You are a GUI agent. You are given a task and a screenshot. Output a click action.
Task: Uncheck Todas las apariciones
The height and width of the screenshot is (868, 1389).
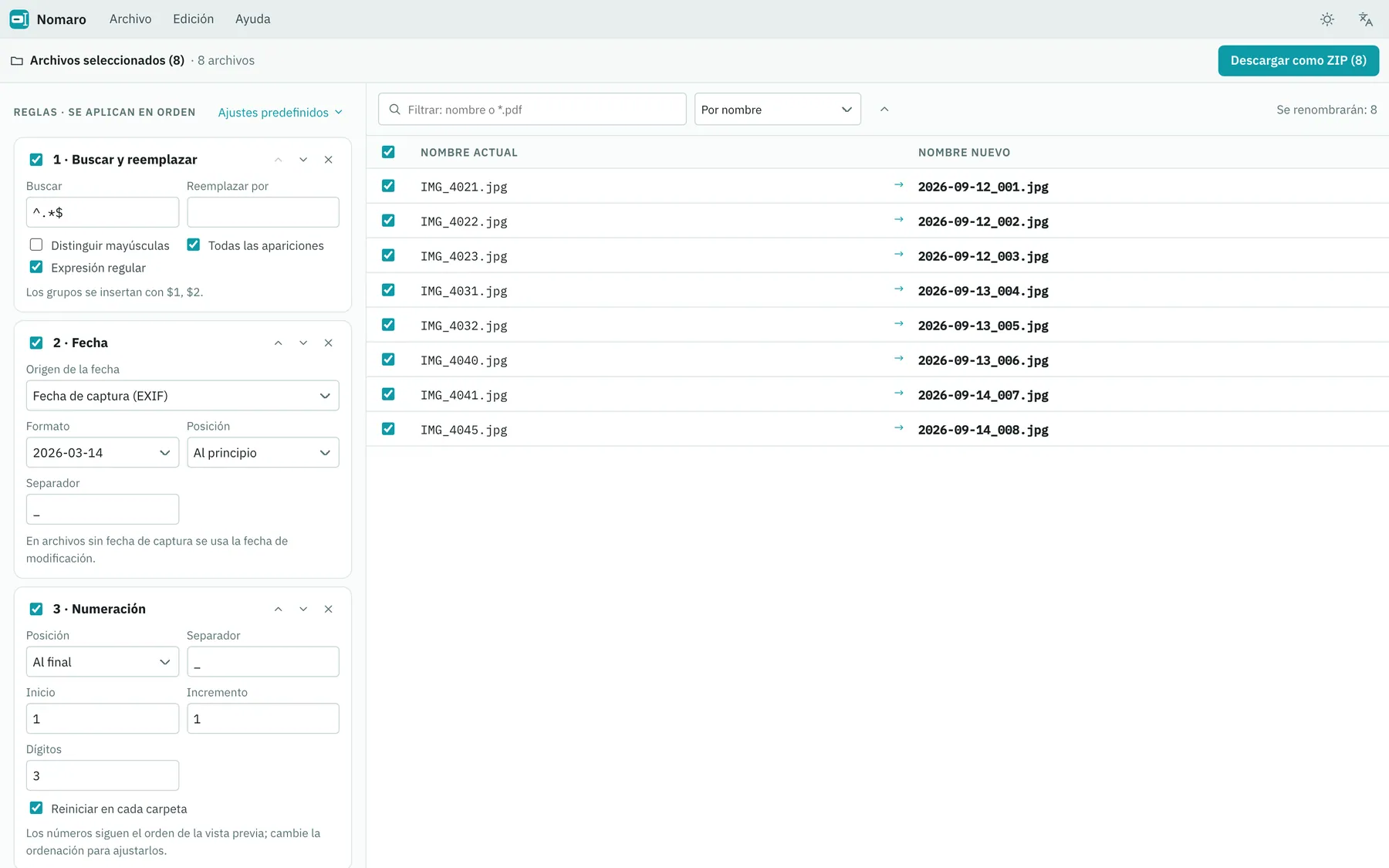coord(194,245)
